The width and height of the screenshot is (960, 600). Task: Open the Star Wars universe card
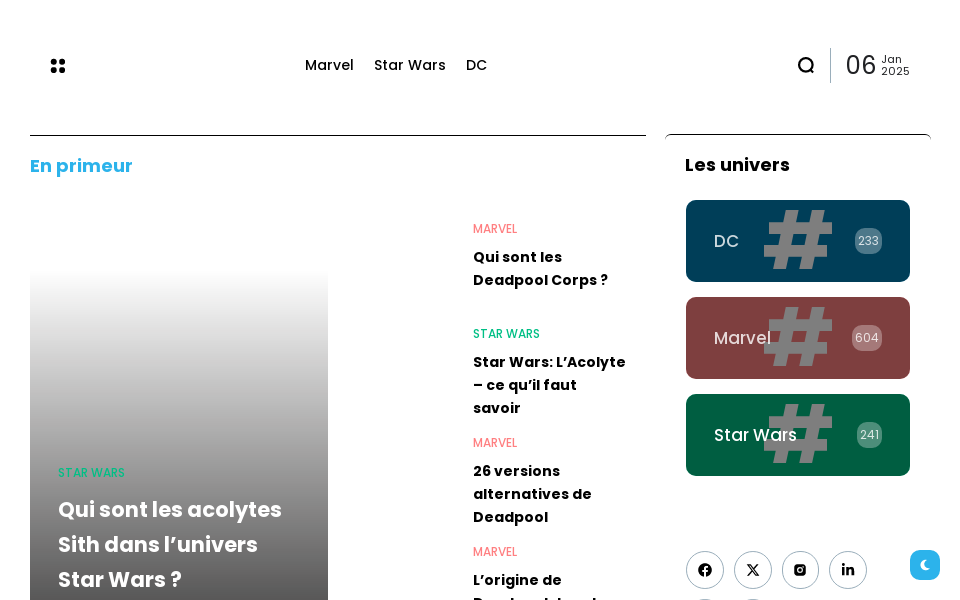click(797, 435)
